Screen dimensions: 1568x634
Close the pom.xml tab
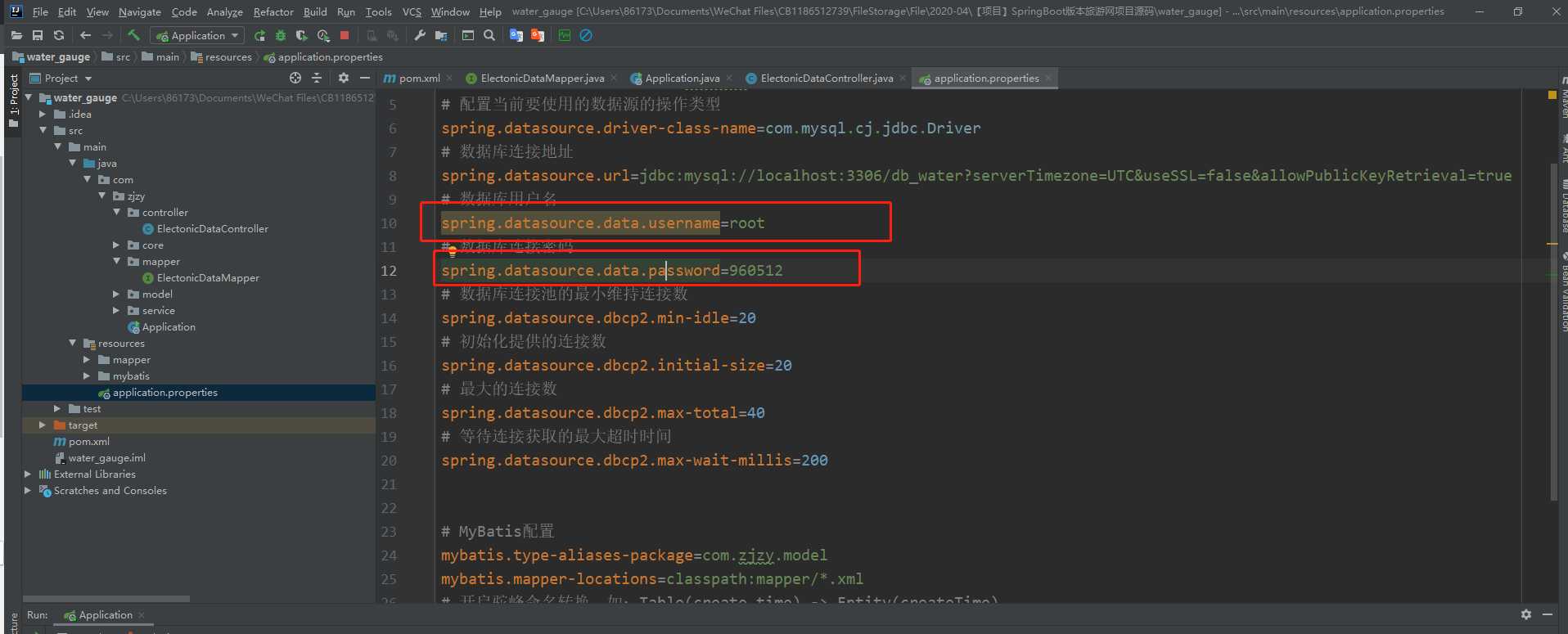[x=449, y=79]
